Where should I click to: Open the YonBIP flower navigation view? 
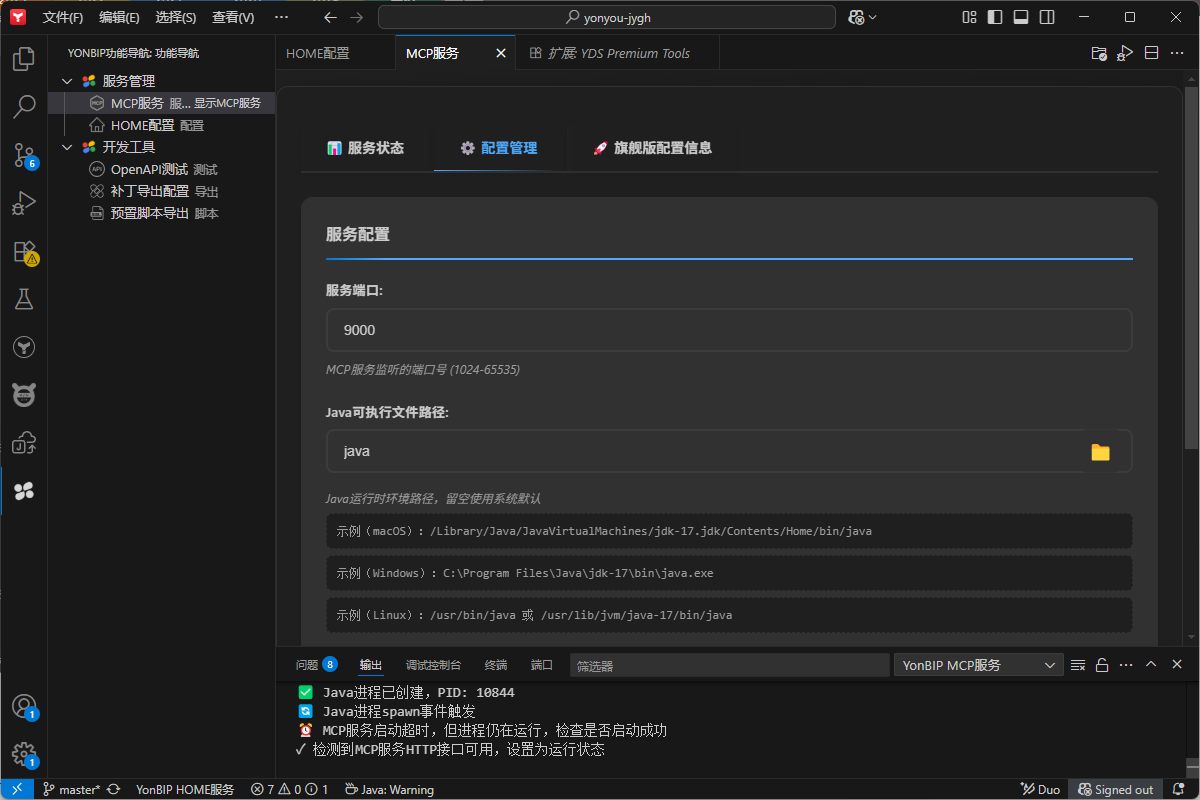pos(24,491)
